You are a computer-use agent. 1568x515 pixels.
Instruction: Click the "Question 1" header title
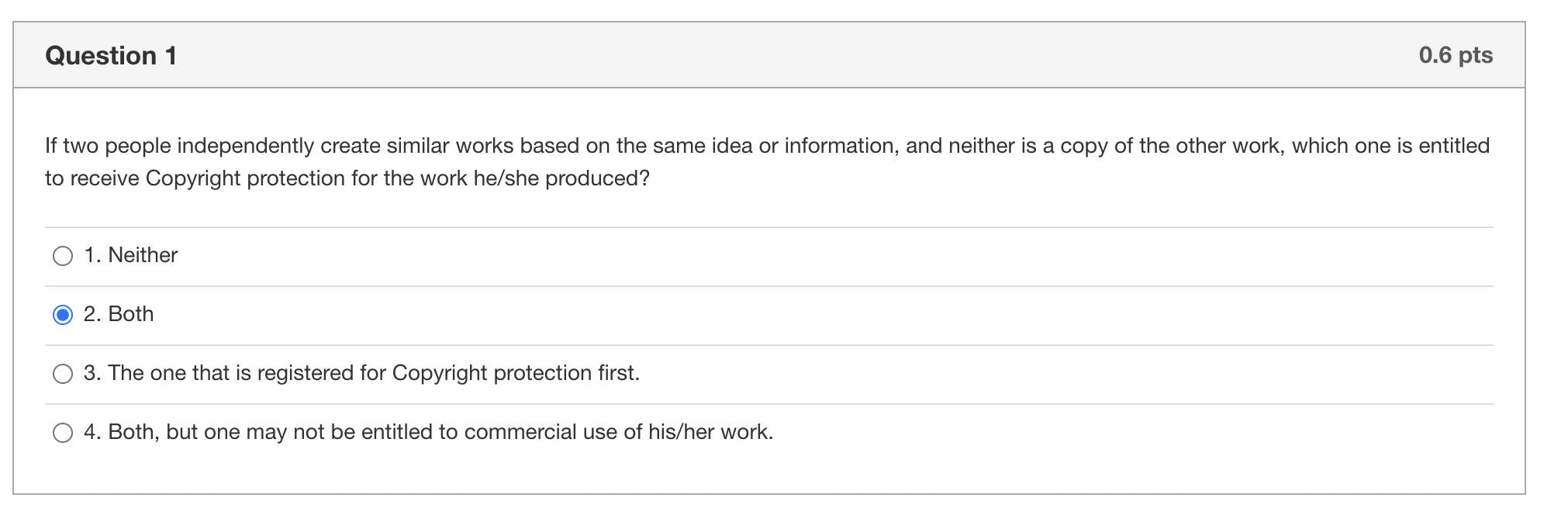111,55
